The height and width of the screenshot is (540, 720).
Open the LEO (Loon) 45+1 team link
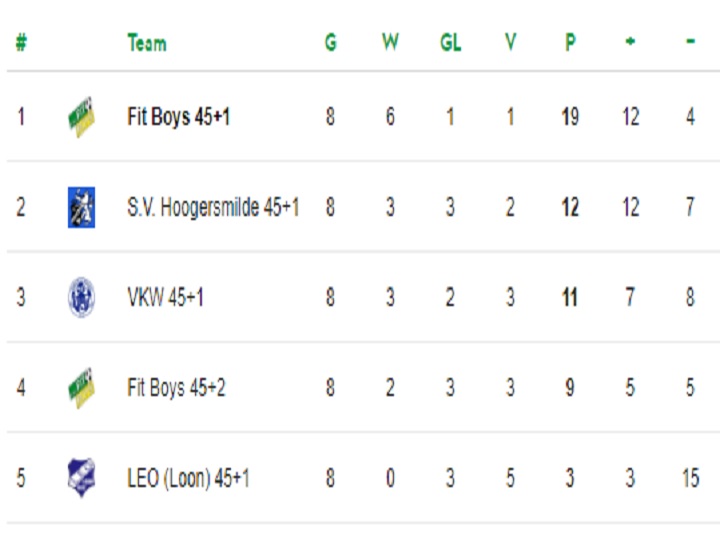coord(188,478)
